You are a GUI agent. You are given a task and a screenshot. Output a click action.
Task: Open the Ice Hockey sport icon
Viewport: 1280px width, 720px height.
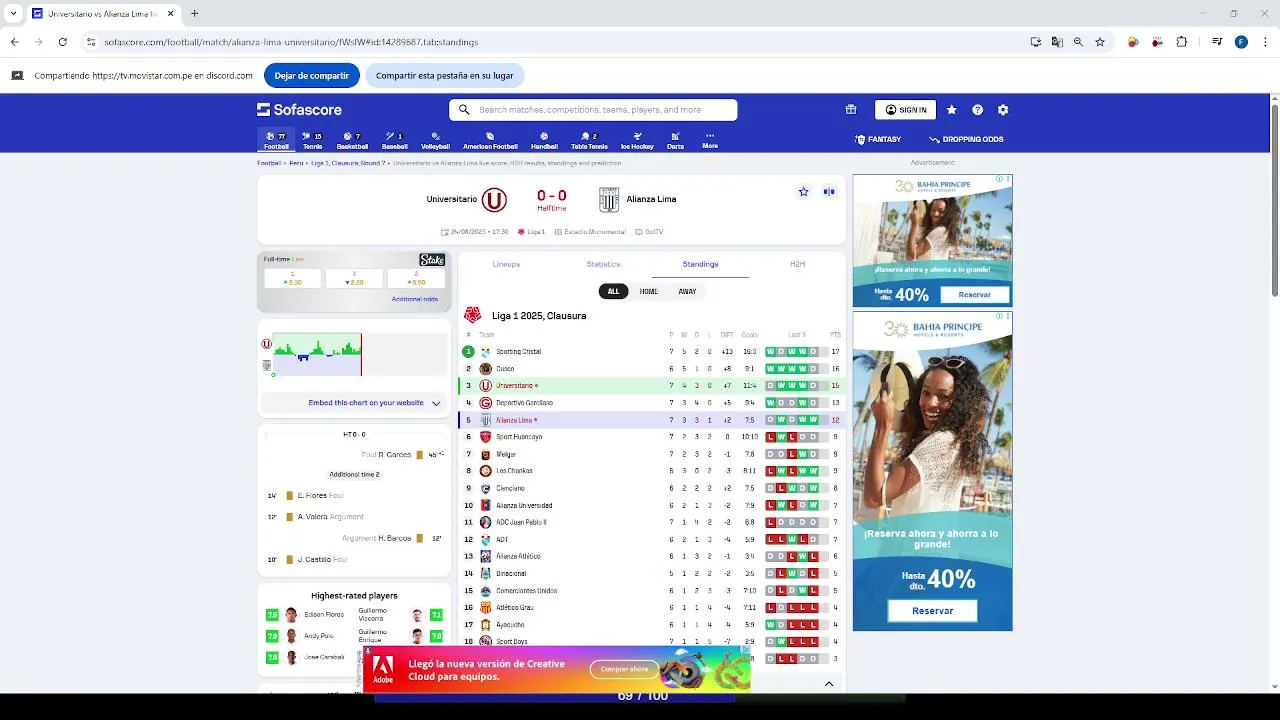pos(637,140)
